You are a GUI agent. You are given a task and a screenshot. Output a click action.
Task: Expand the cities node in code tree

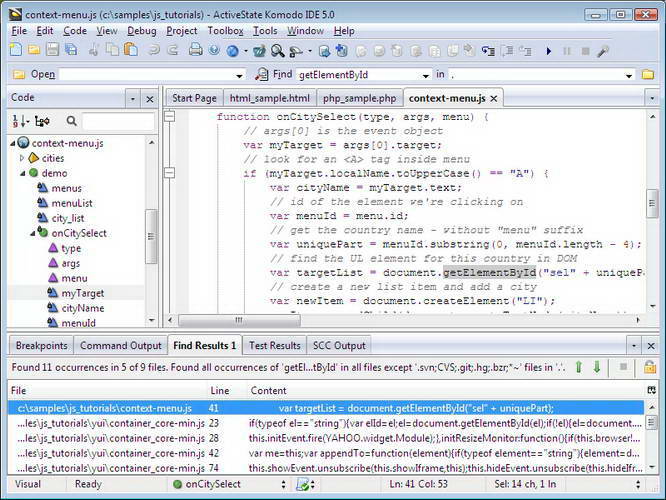pos(21,158)
